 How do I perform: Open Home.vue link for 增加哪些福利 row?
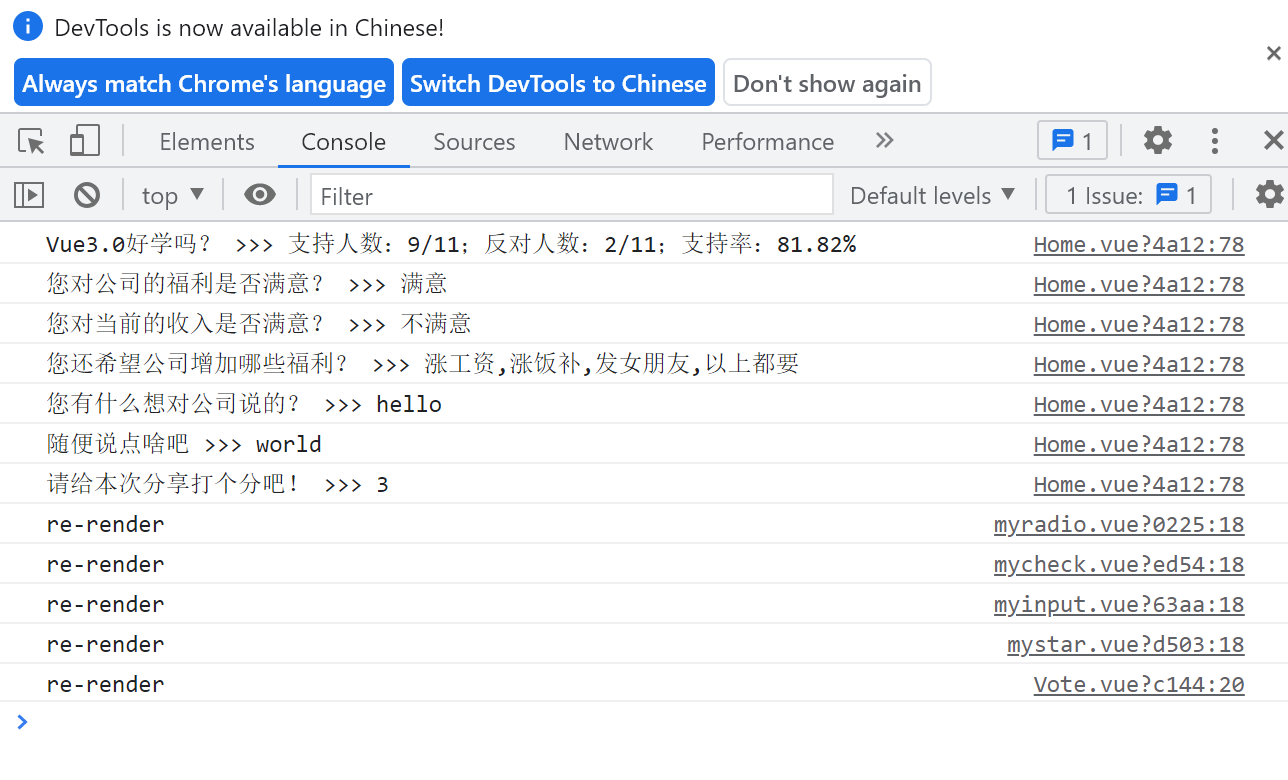[1139, 365]
